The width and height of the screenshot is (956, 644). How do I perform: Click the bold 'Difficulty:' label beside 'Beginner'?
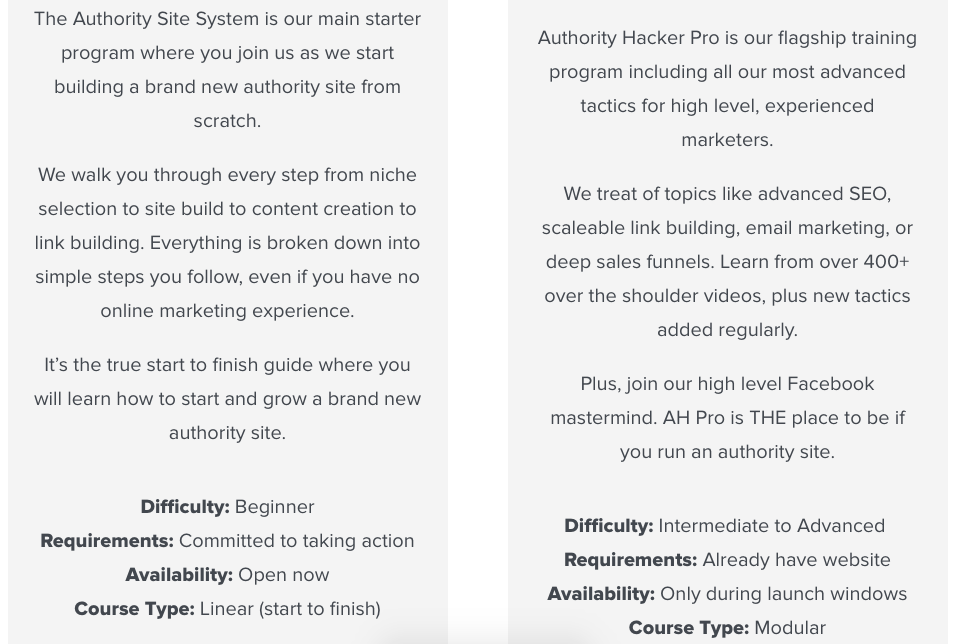tap(185, 507)
